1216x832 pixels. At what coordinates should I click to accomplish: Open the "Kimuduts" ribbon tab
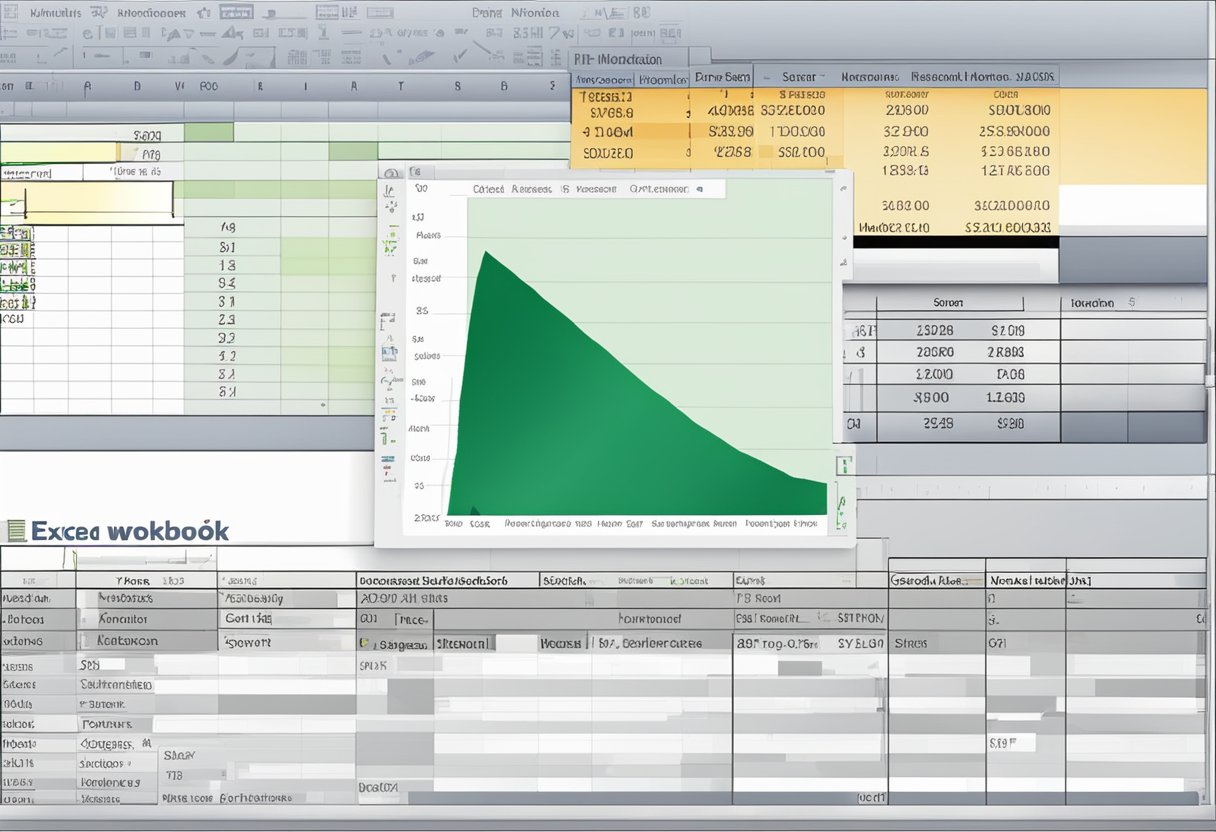[56, 14]
